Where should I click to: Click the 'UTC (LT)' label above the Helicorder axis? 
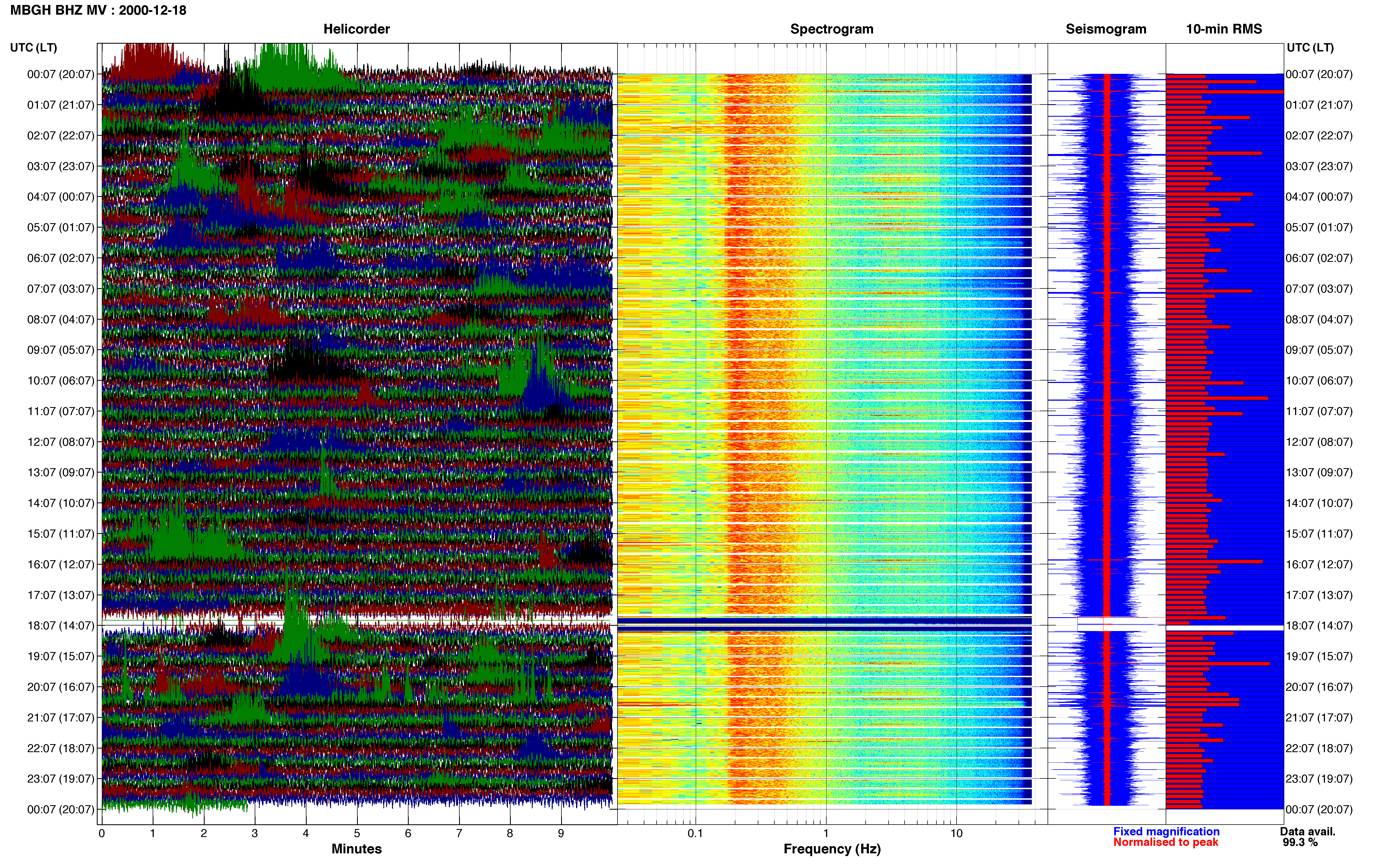tap(33, 48)
